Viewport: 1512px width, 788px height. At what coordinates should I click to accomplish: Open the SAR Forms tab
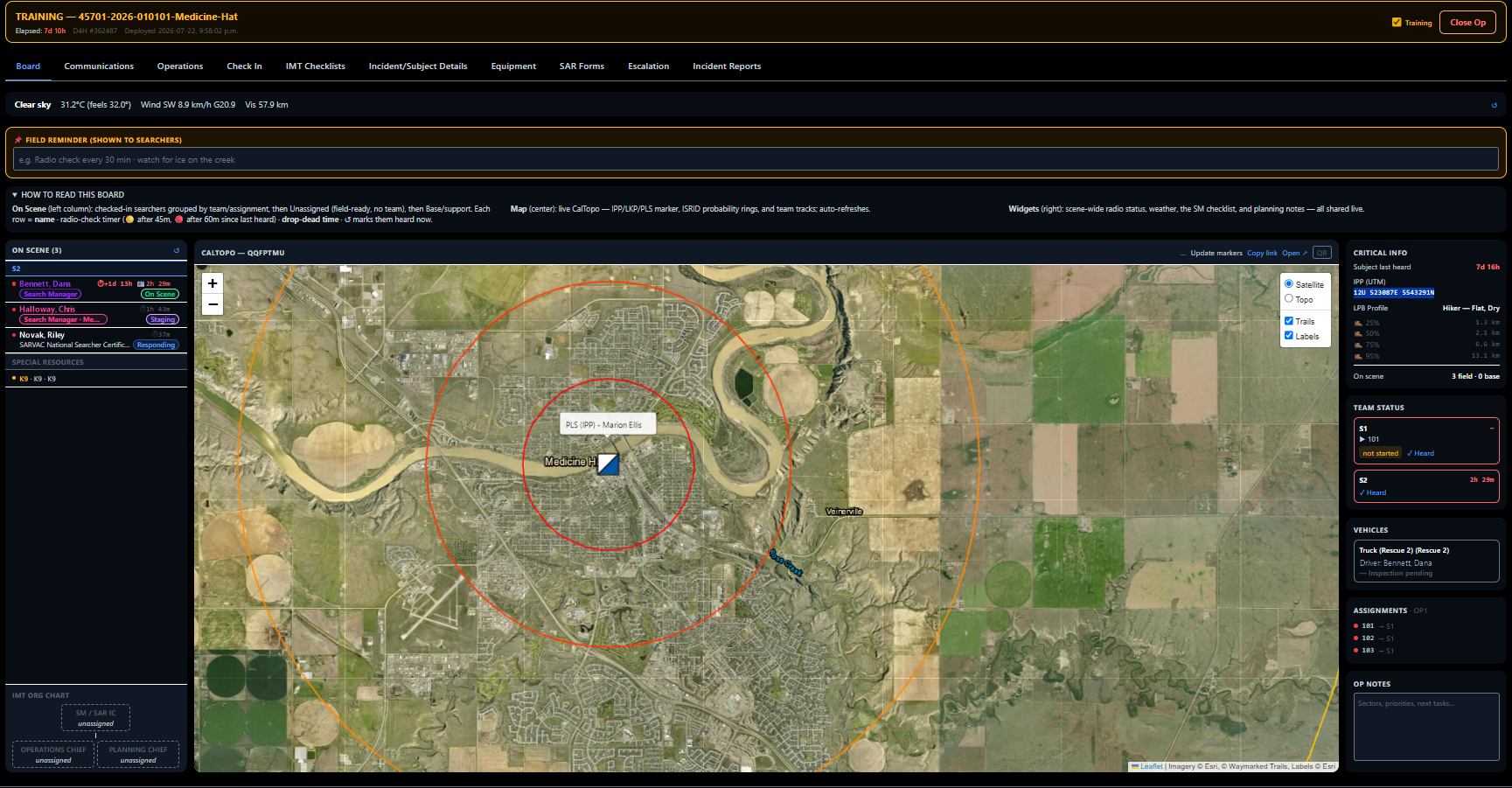coord(582,66)
